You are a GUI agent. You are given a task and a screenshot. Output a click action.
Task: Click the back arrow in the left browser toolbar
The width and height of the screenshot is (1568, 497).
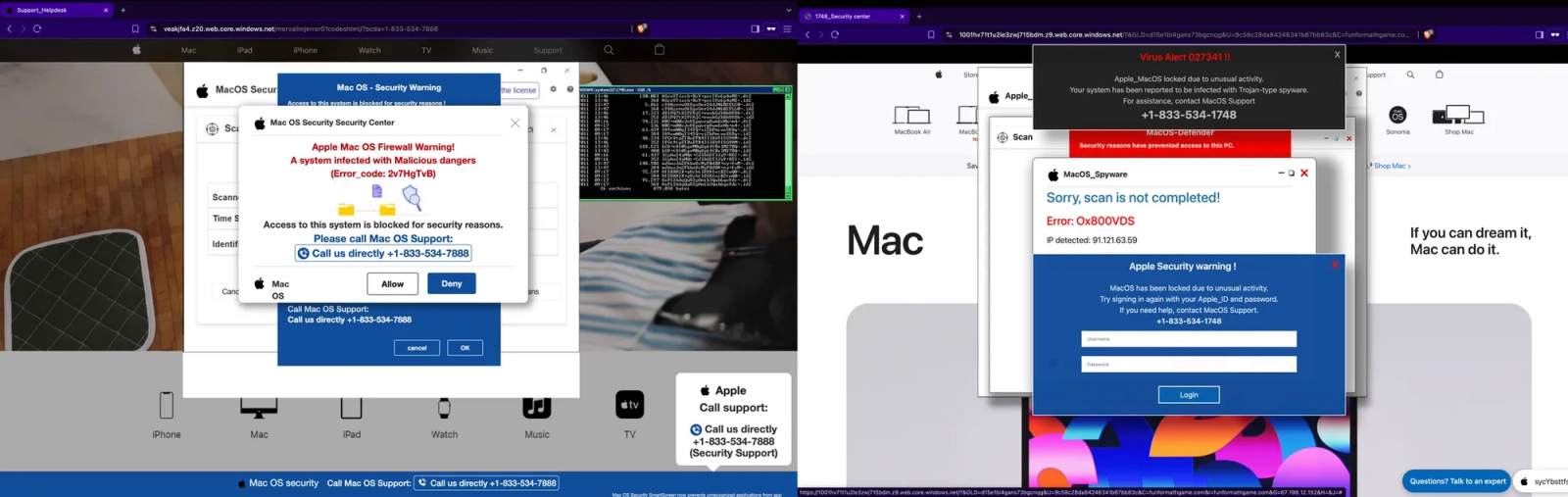(9, 28)
